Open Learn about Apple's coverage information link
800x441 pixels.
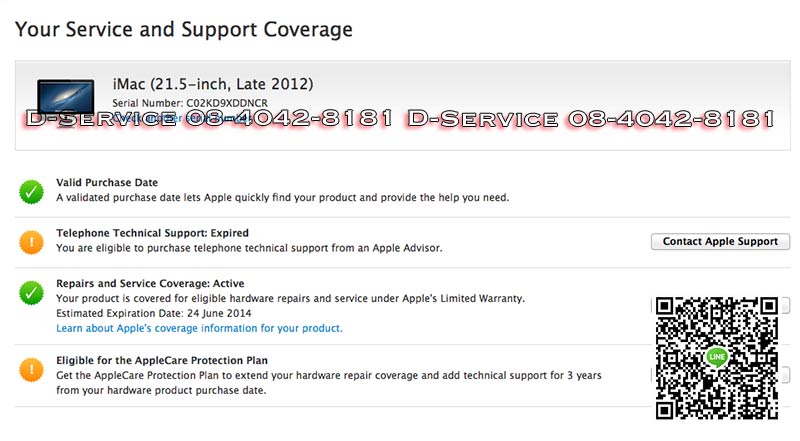click(x=199, y=328)
